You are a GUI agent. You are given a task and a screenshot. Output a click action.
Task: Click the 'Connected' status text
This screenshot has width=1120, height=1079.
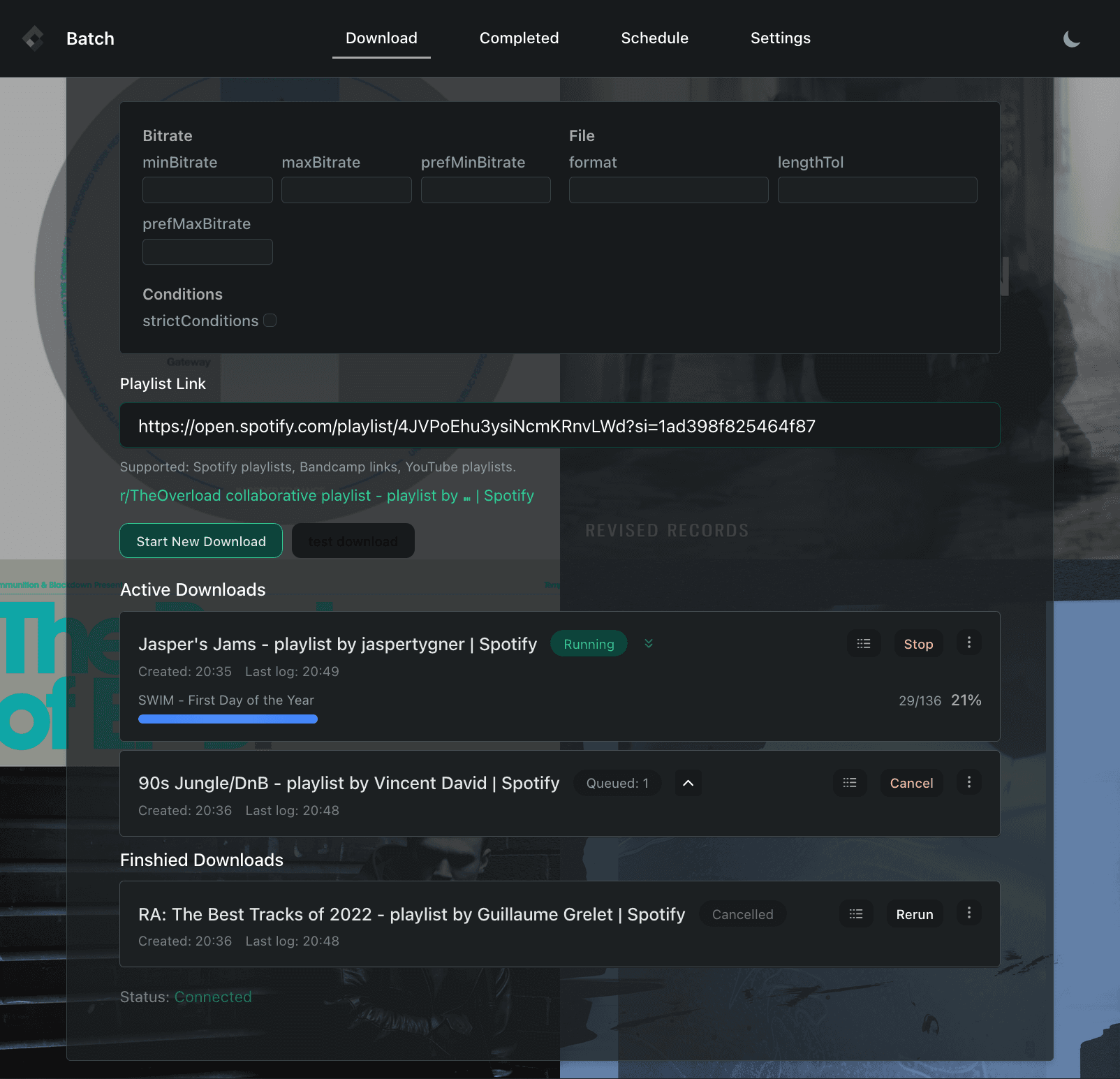[213, 997]
